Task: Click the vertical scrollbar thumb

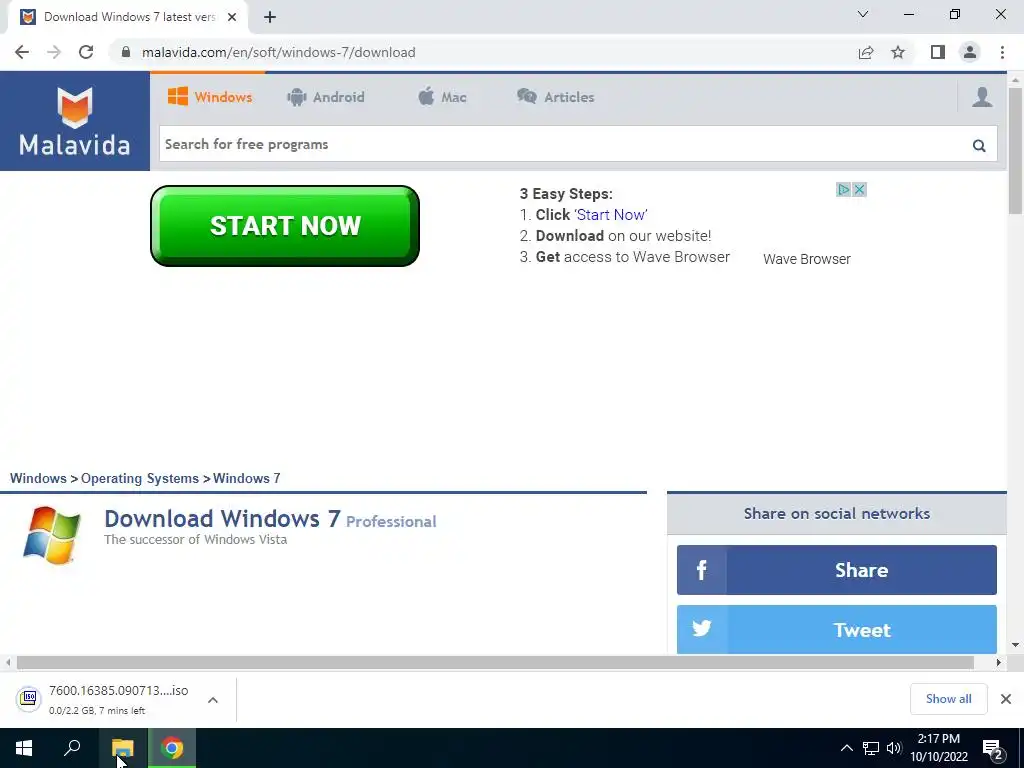Action: coord(1015,151)
